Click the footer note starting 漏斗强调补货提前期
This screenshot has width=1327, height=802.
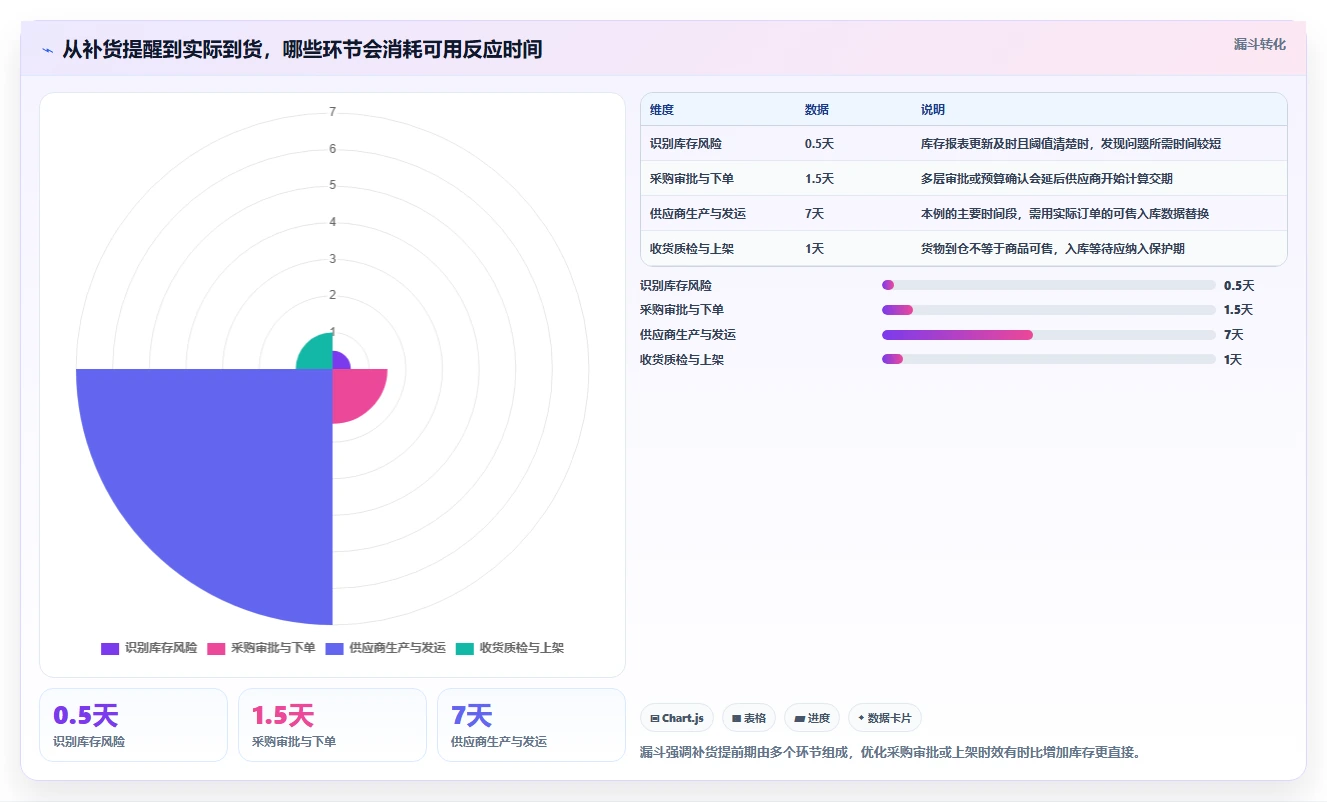pos(890,752)
